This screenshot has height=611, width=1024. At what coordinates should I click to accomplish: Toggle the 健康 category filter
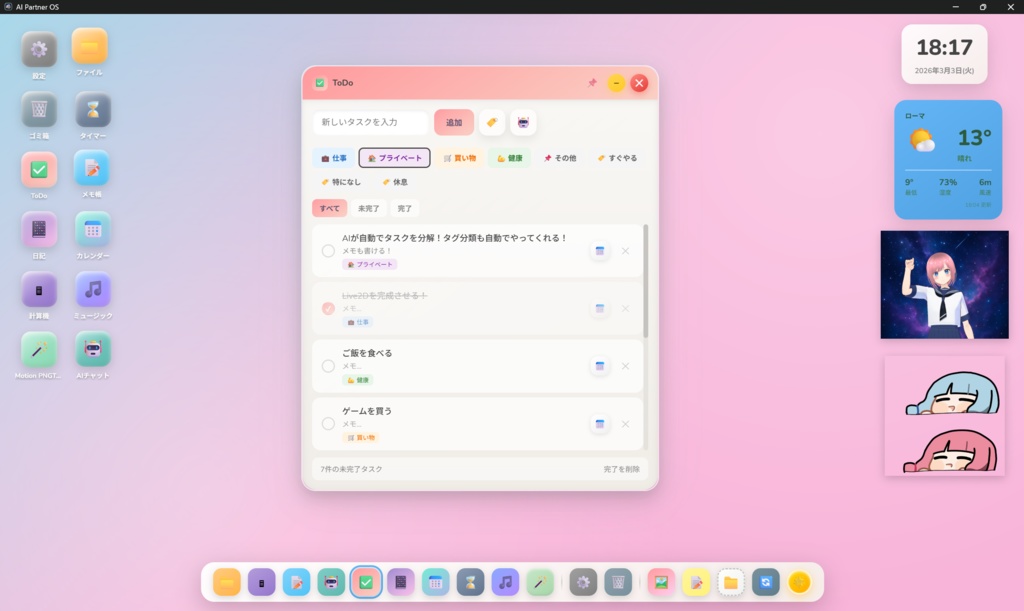coord(509,157)
